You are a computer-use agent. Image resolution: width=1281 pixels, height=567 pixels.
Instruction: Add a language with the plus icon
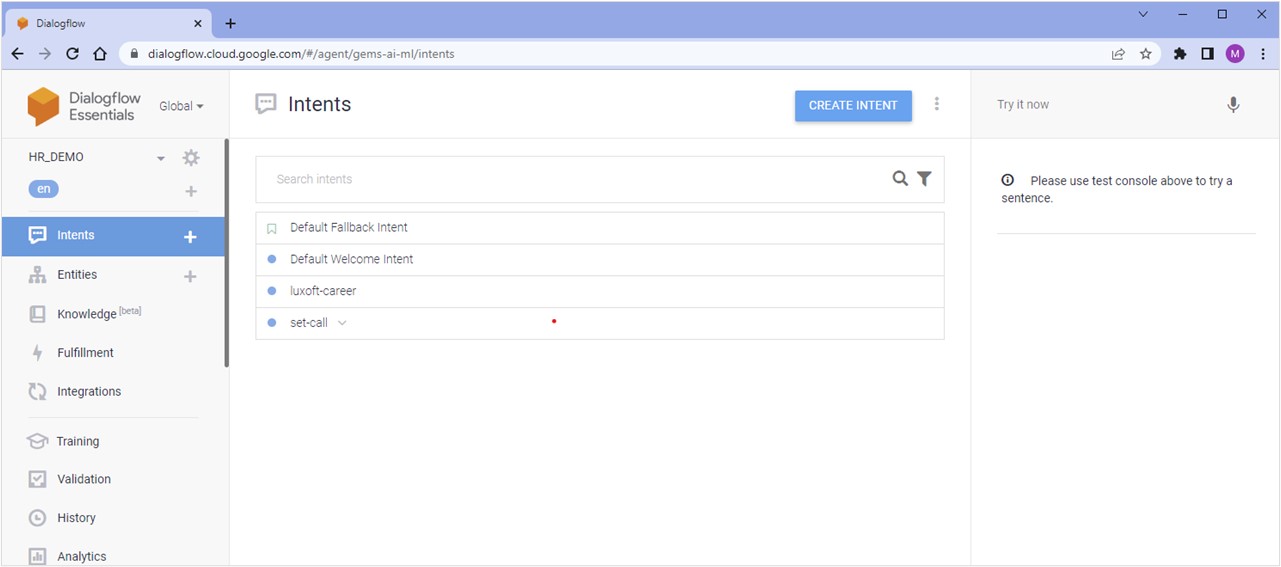[x=191, y=191]
